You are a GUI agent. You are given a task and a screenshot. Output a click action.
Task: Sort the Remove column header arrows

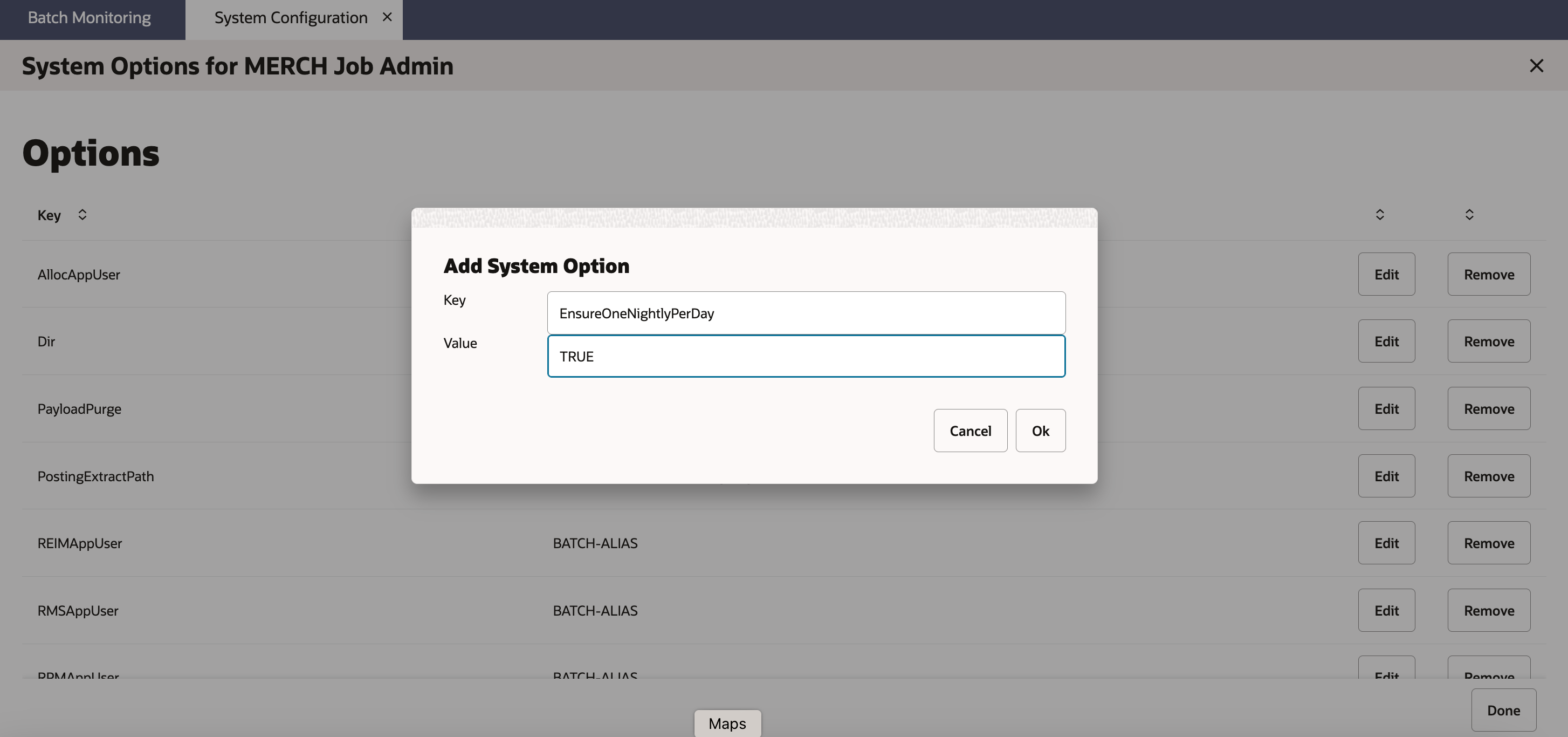coord(1469,214)
